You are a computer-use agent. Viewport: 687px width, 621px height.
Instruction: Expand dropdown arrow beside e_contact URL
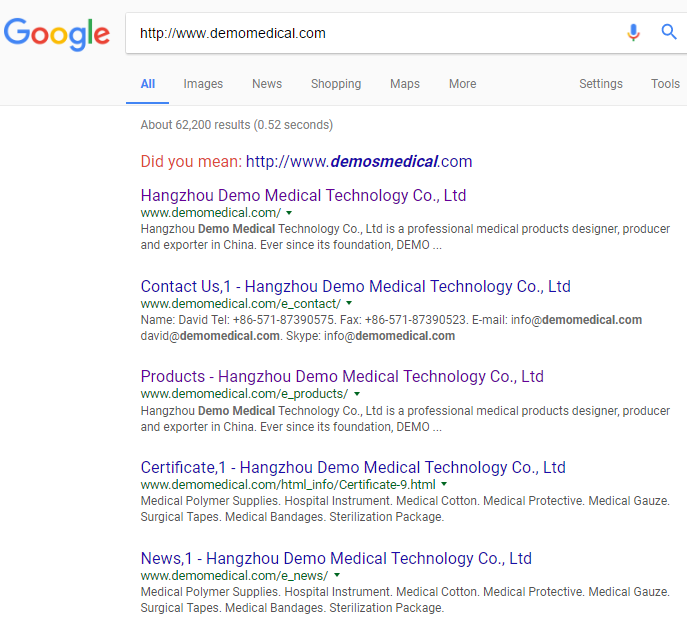pos(349,303)
